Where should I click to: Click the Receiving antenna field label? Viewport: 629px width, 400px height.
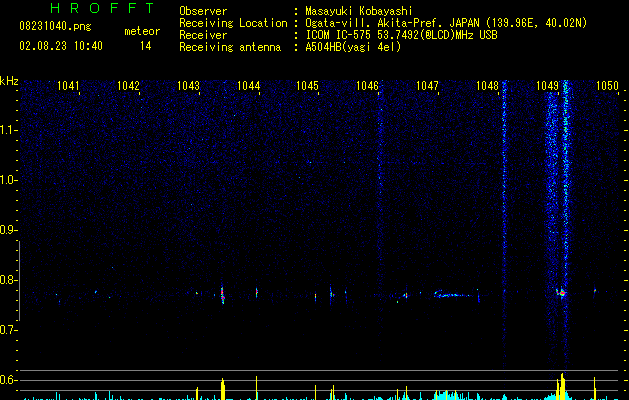[x=230, y=47]
